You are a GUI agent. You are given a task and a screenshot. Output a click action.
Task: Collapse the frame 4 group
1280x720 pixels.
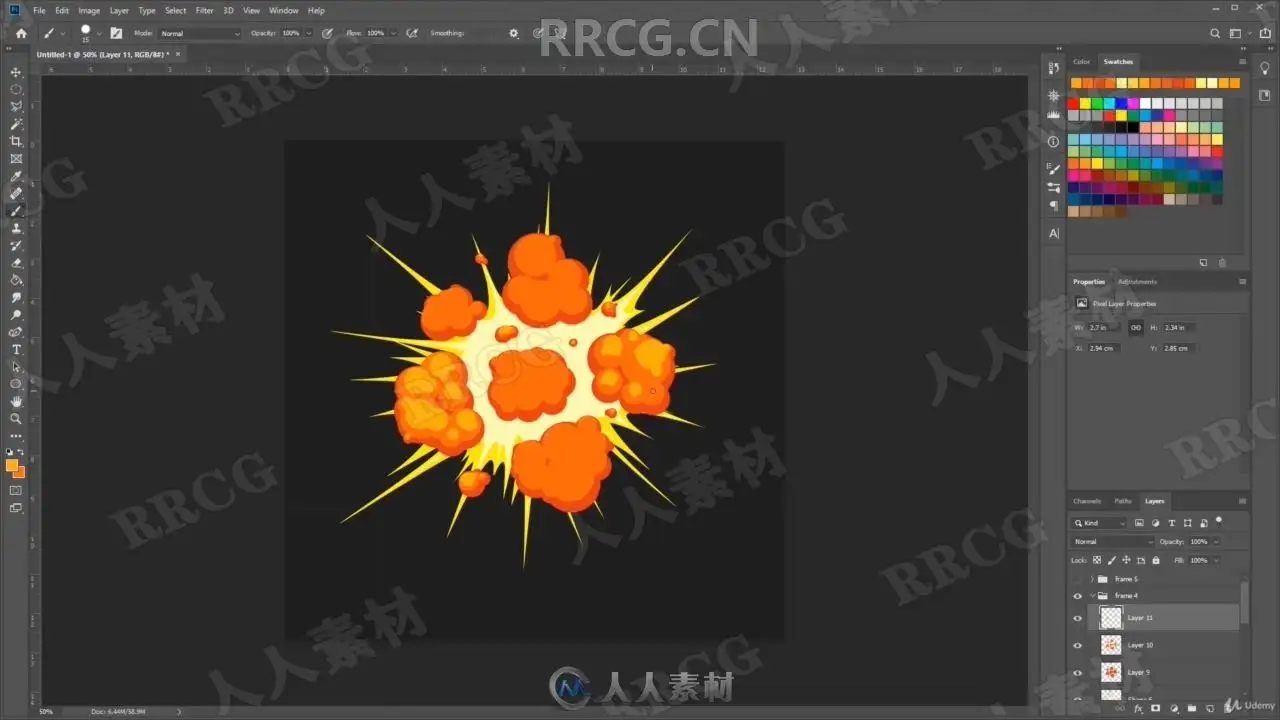1092,596
